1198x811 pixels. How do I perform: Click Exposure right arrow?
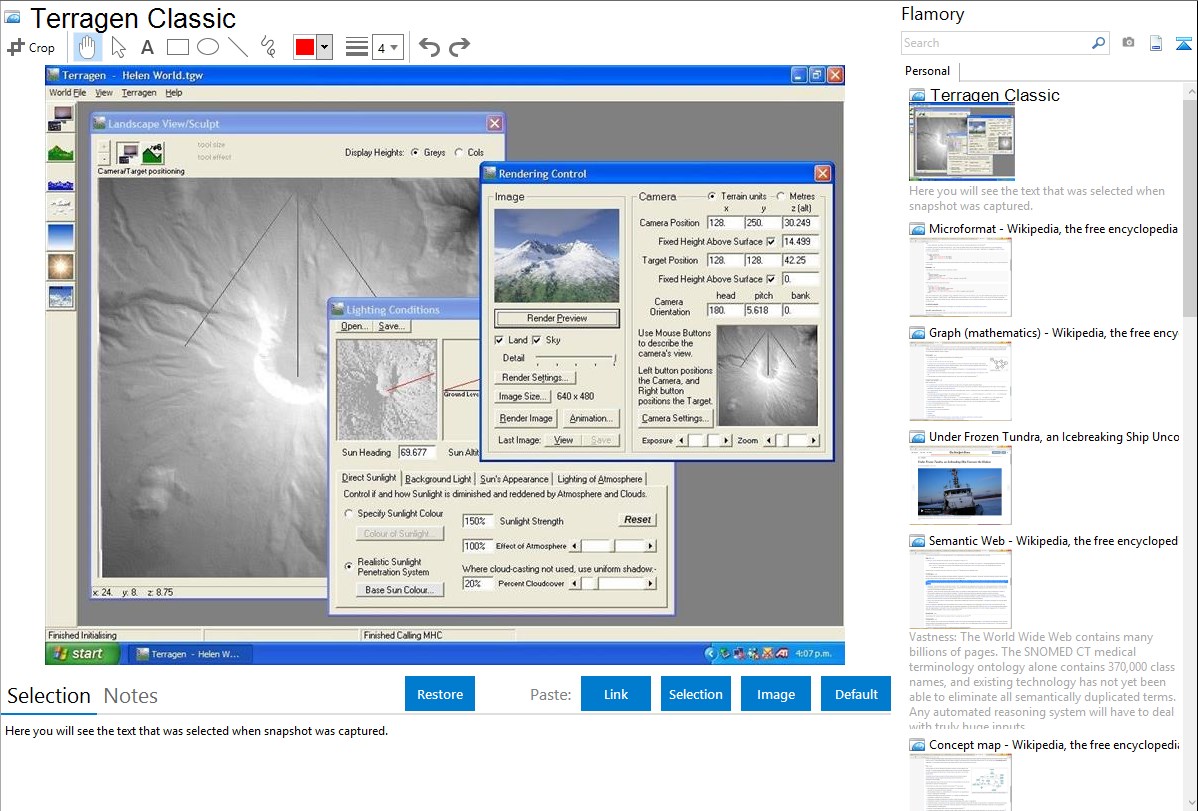coord(726,440)
